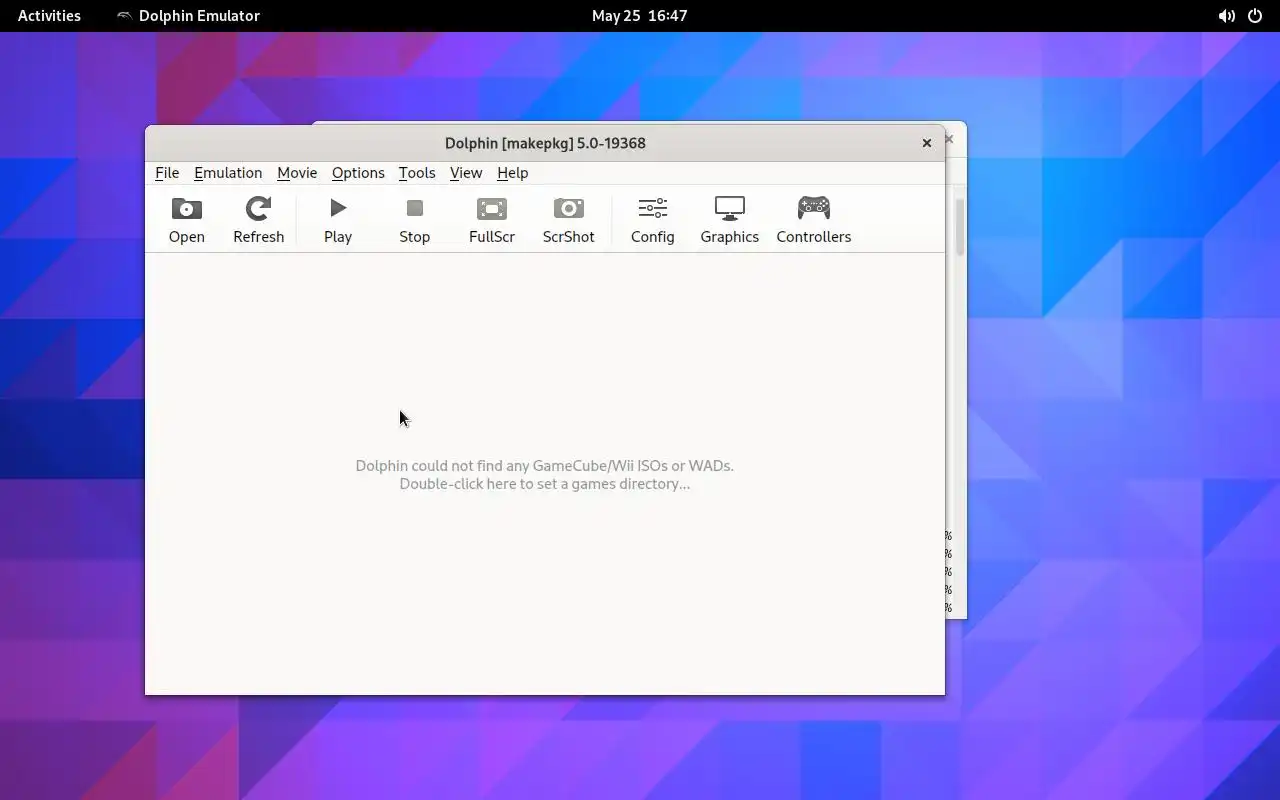Take a screenshot with ScrShot icon
The image size is (1280, 800).
(569, 208)
